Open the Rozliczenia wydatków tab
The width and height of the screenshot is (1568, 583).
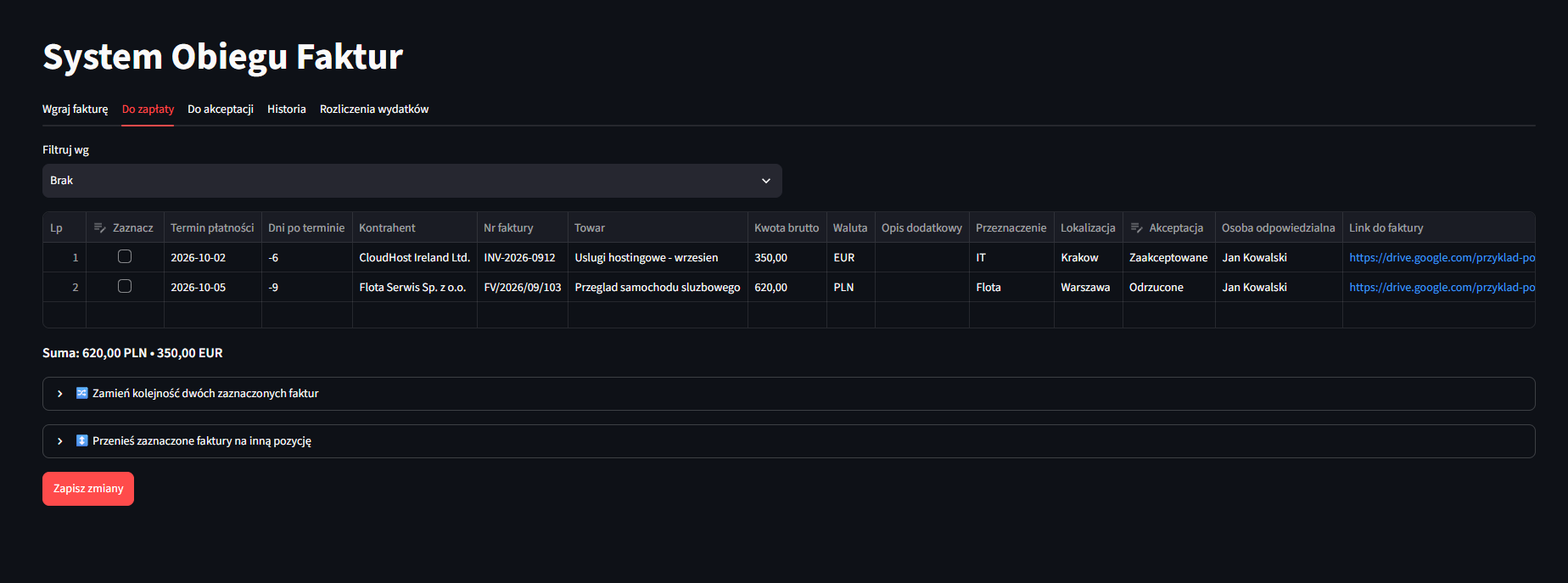(x=374, y=109)
